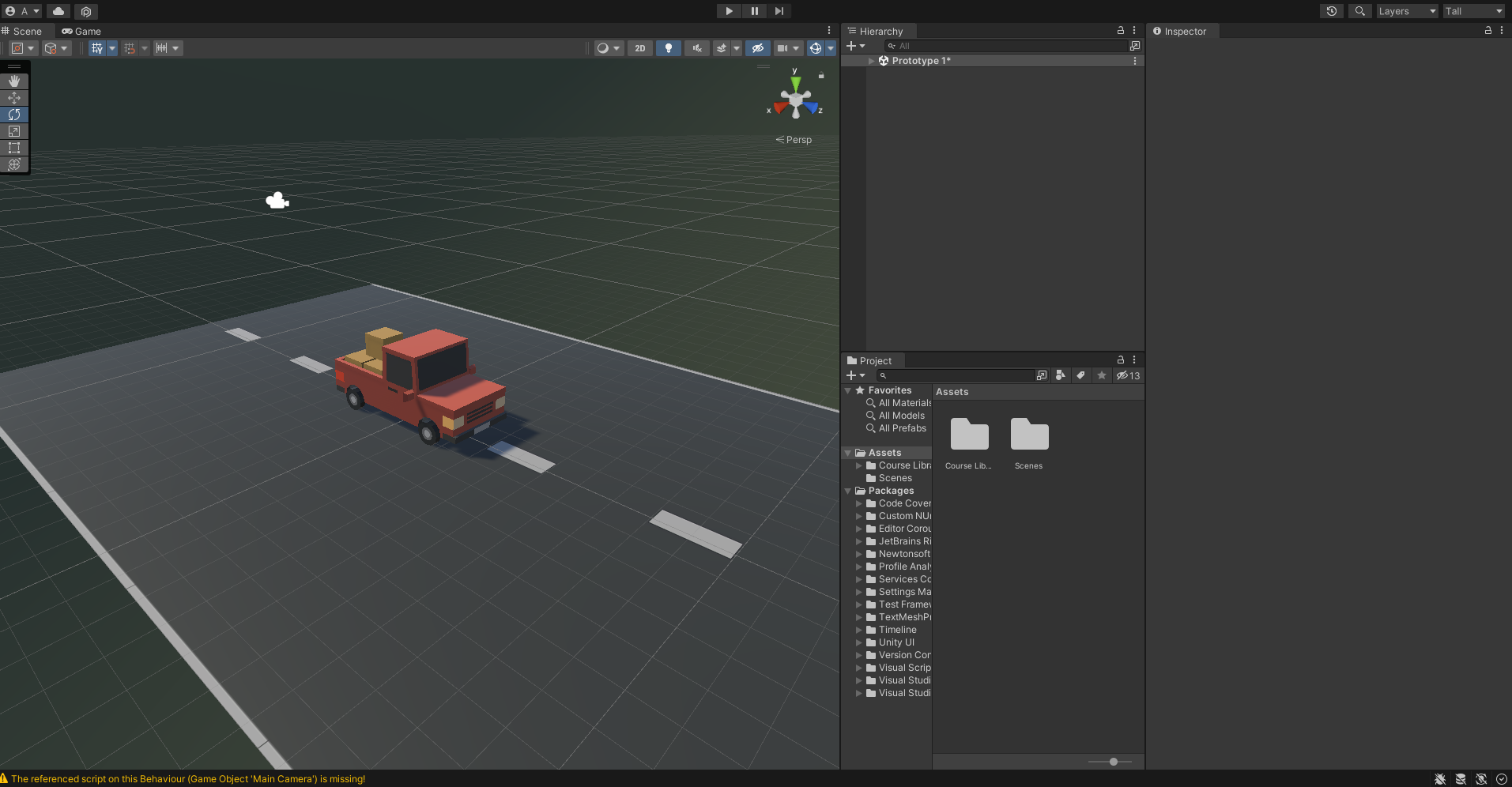Image resolution: width=1512 pixels, height=787 pixels.
Task: Expand the Prototype 1 scene in Hierarchy
Action: (x=872, y=61)
